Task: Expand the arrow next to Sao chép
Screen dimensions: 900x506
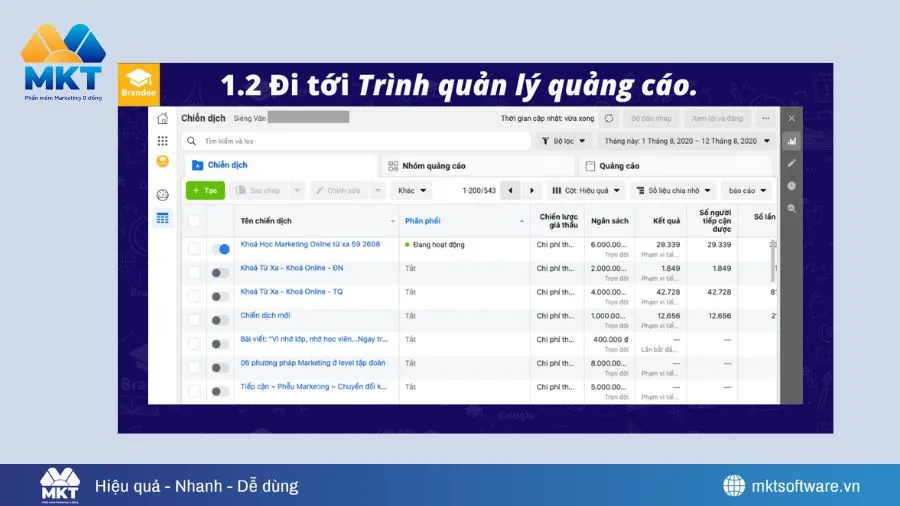Action: [x=297, y=190]
